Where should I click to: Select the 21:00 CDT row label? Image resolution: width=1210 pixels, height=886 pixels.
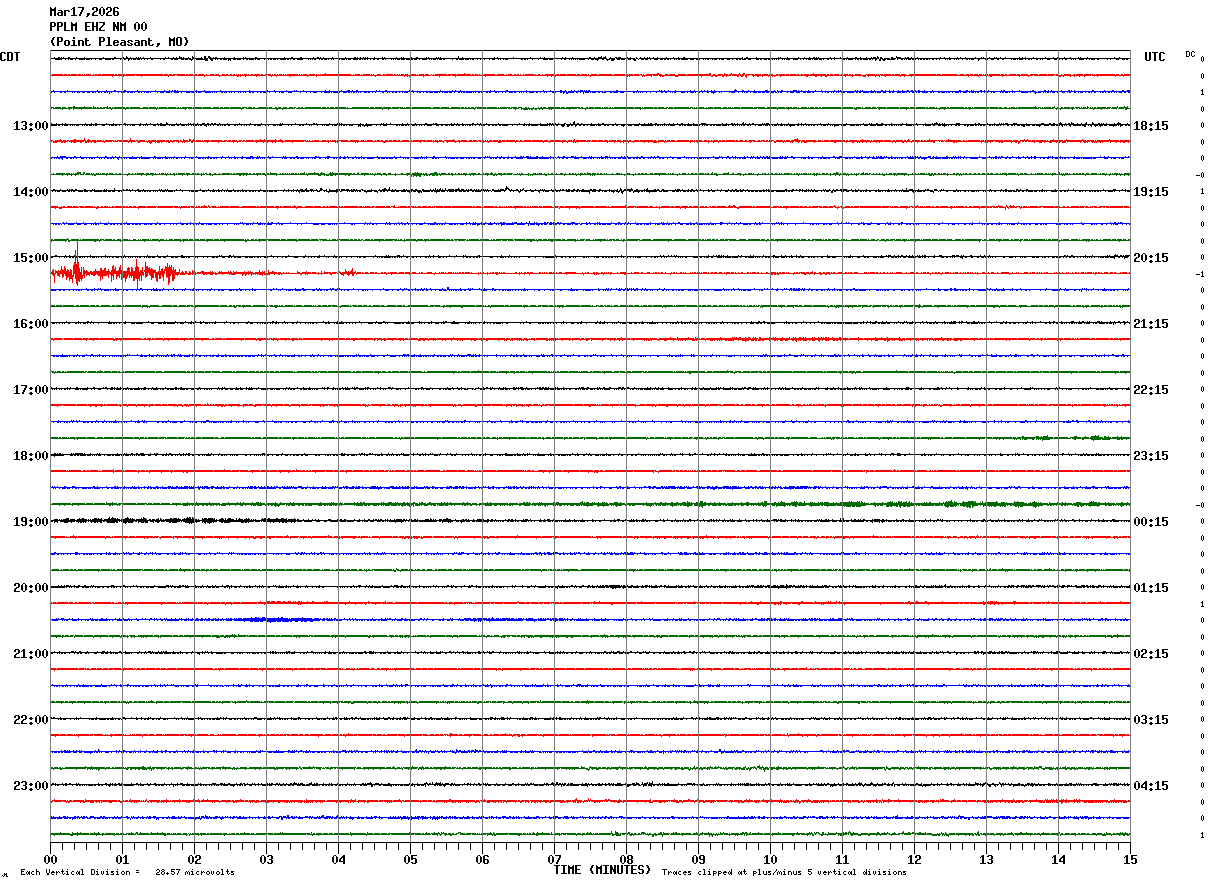[30, 654]
